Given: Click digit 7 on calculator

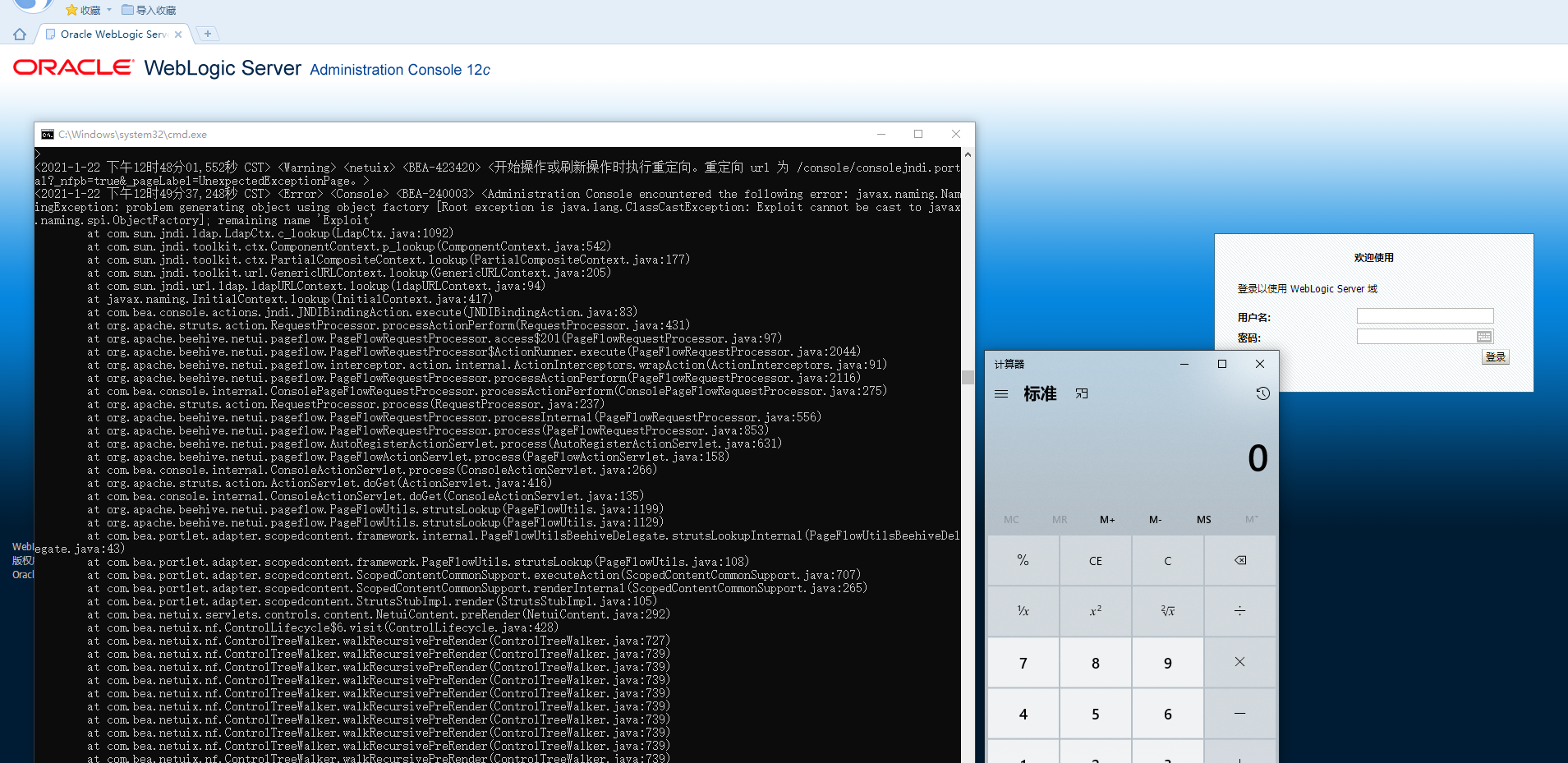Looking at the screenshot, I should [x=1023, y=663].
